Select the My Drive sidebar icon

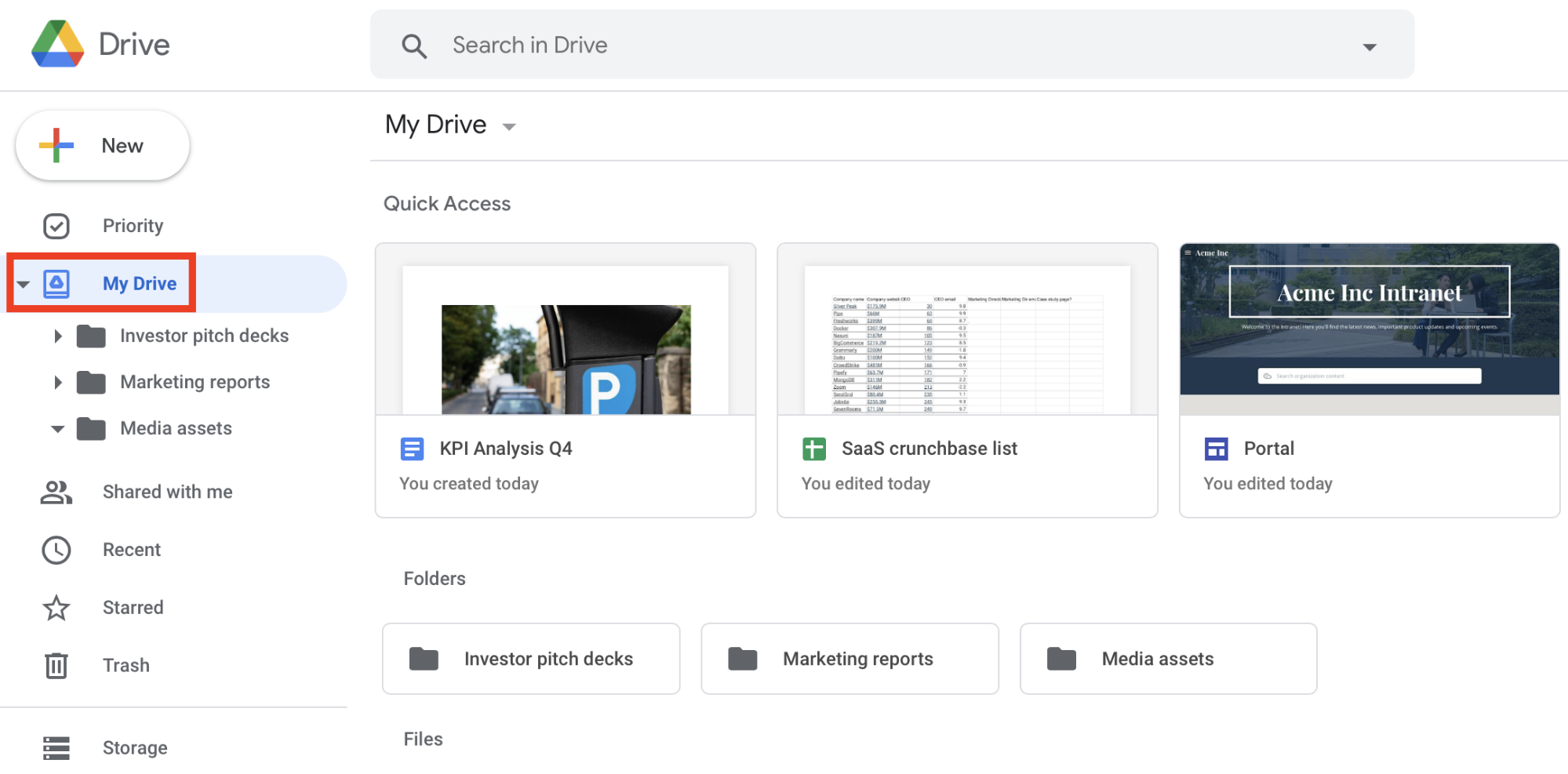56,282
